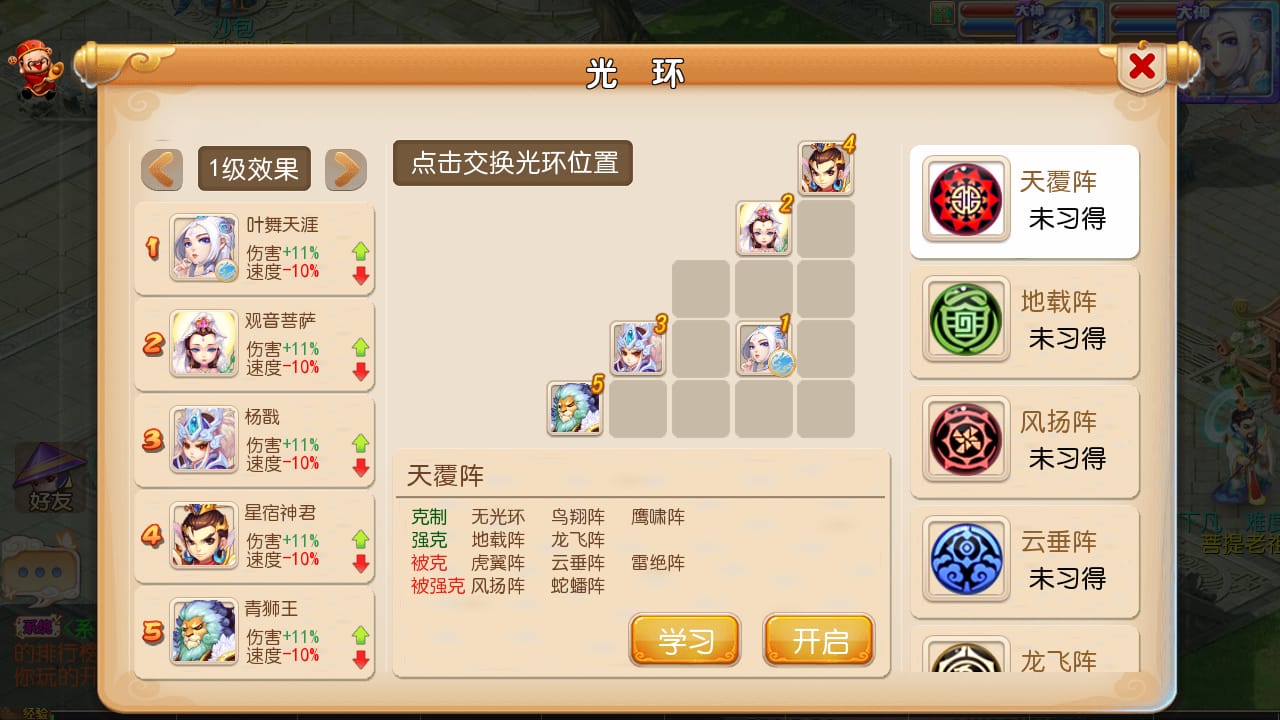Select the green 地载阵 formation icon

(x=965, y=319)
